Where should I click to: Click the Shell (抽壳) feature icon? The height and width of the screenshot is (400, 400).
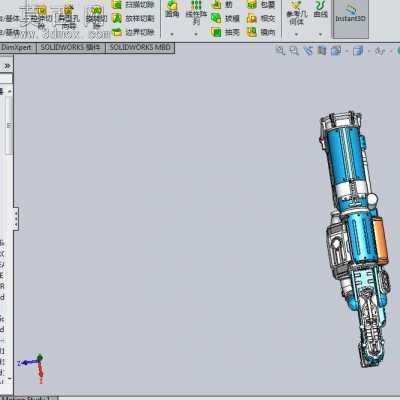216,32
